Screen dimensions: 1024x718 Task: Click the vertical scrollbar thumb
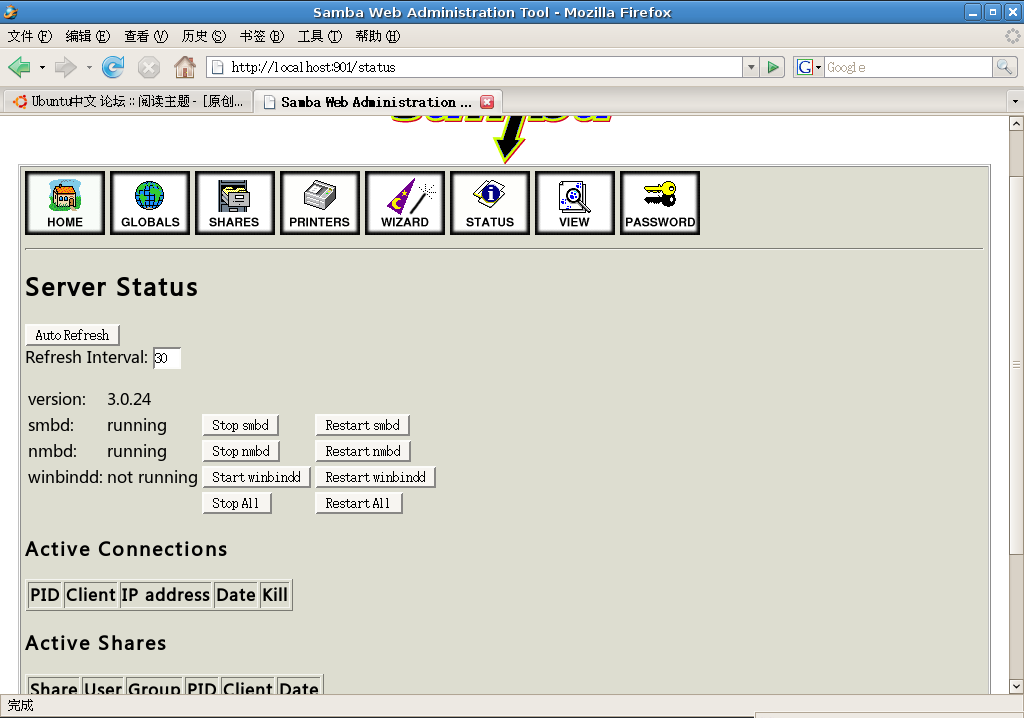pos(1016,365)
